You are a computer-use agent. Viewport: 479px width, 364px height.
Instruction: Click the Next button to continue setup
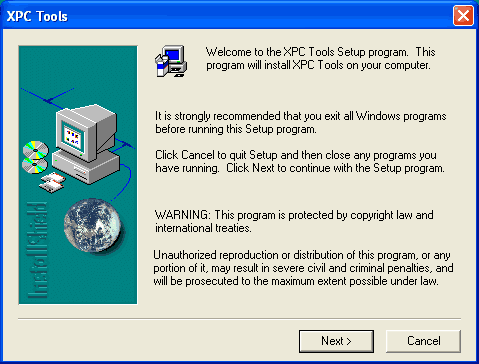[x=336, y=341]
